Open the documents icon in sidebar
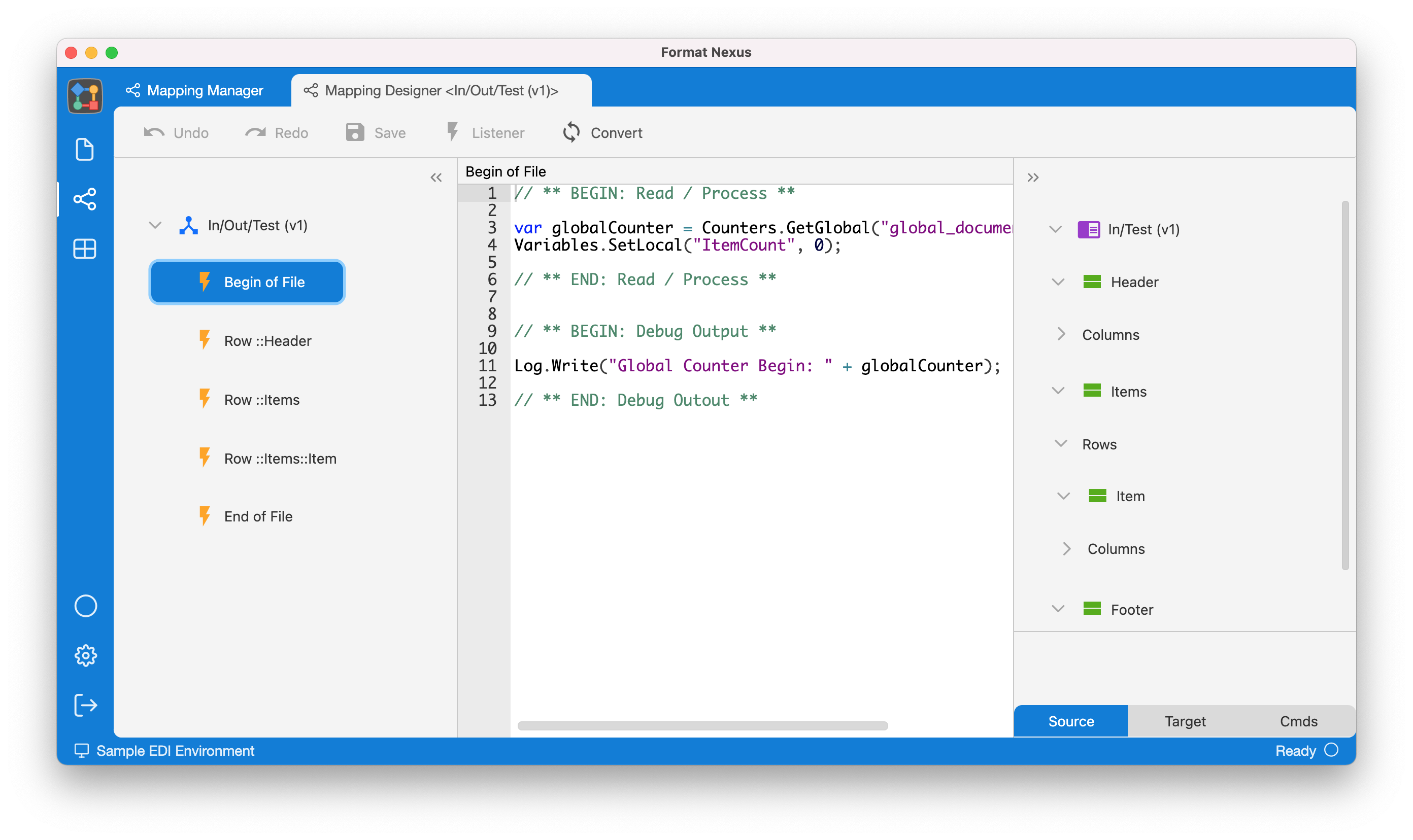Image resolution: width=1413 pixels, height=840 pixels. (85, 150)
